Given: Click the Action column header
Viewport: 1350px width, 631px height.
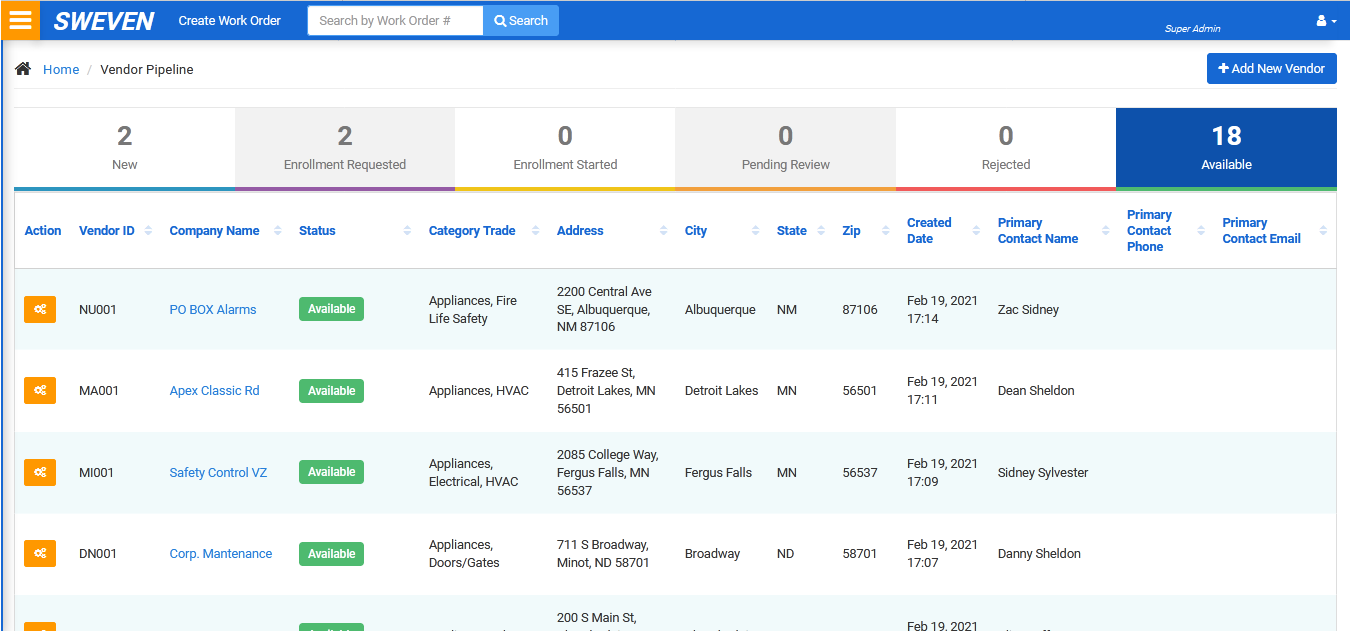Looking at the screenshot, I should click(43, 230).
